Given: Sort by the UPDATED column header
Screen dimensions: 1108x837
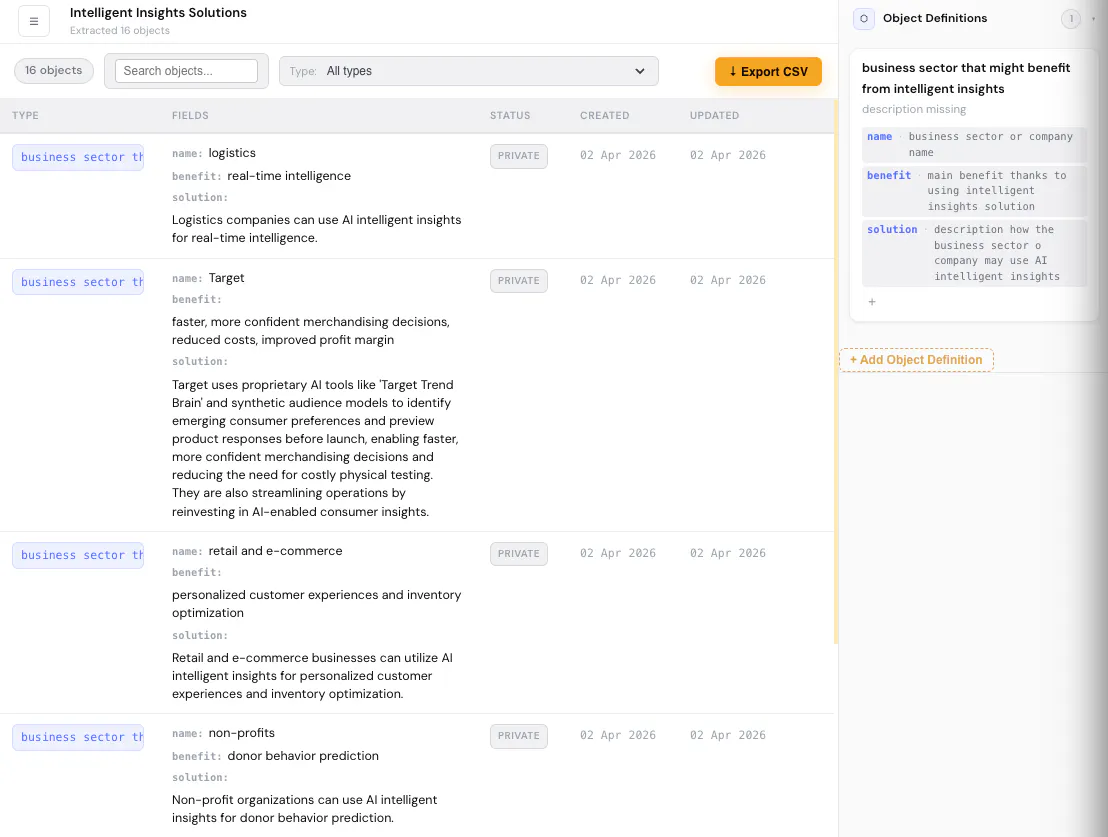Looking at the screenshot, I should pyautogui.click(x=714, y=115).
